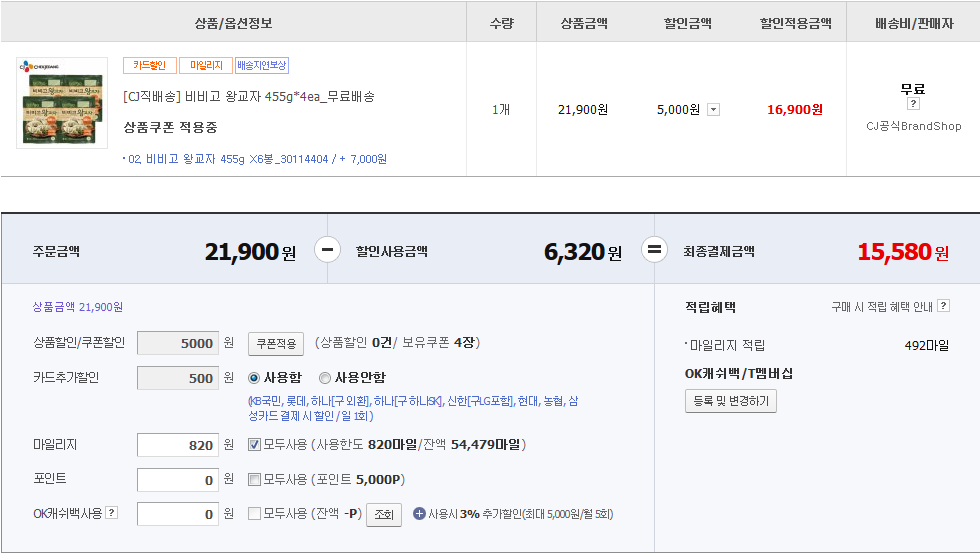
Task: Select the 사용함 radio for card discount
Action: 254,378
